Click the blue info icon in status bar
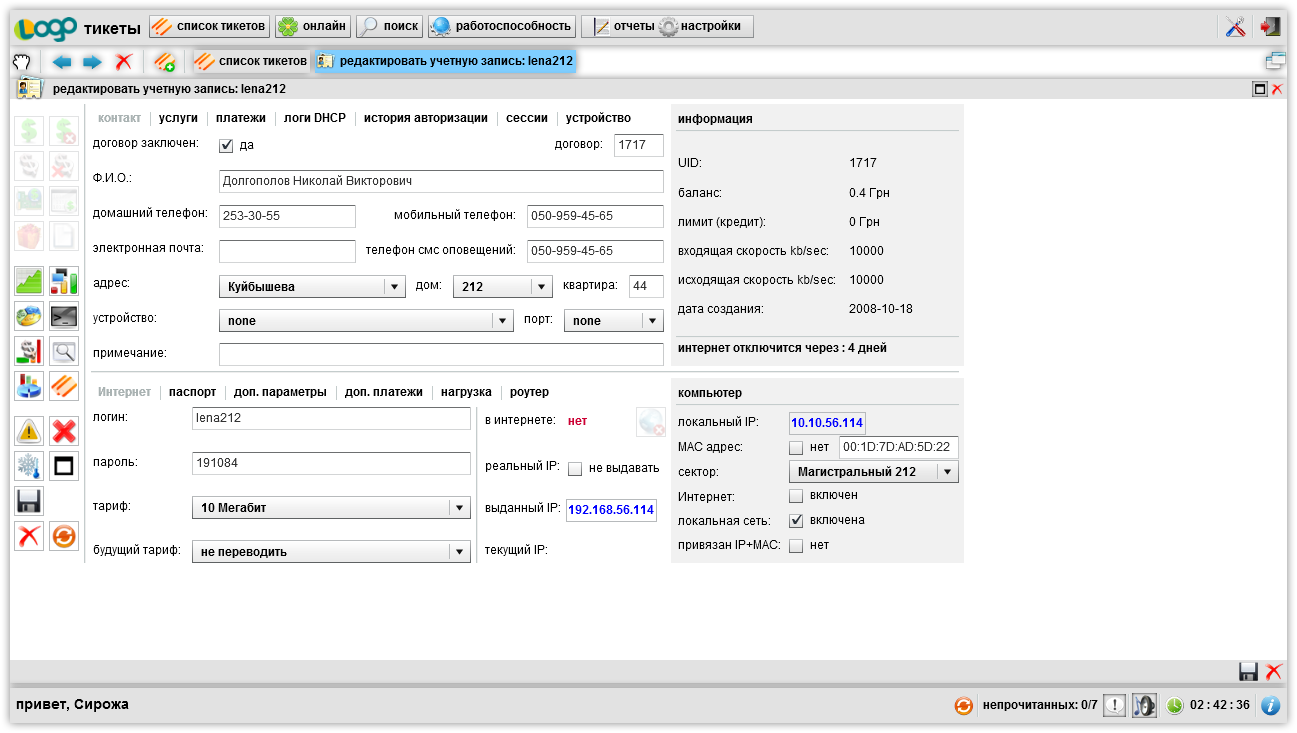 pos(1270,705)
